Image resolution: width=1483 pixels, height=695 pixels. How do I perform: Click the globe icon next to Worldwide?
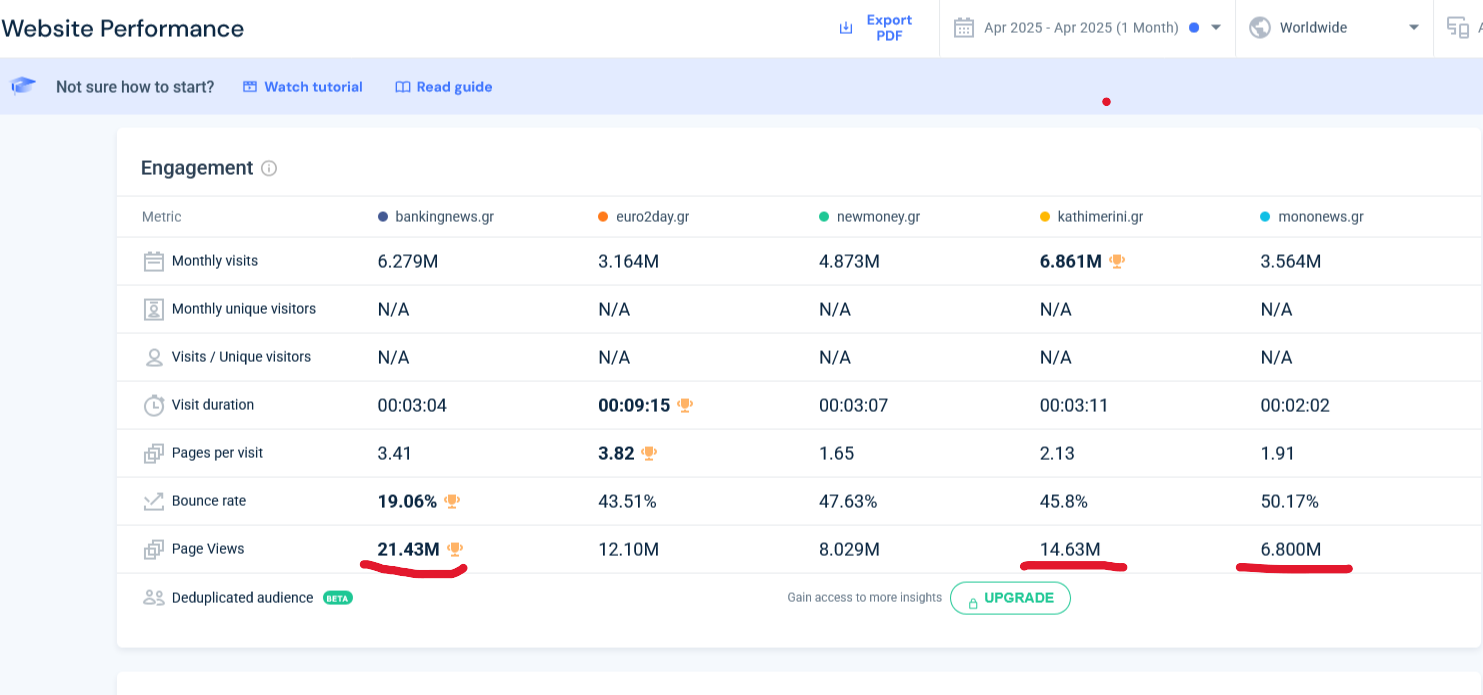pyautogui.click(x=1260, y=28)
